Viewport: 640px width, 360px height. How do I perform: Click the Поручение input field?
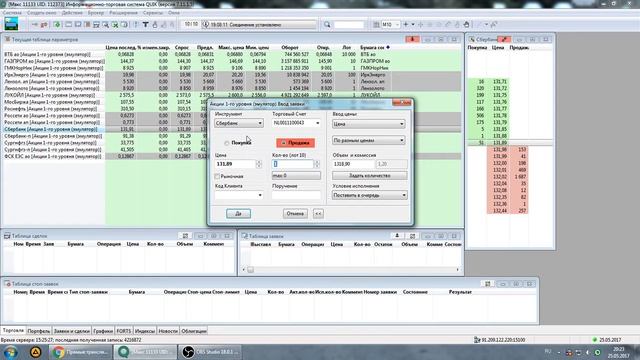click(296, 195)
